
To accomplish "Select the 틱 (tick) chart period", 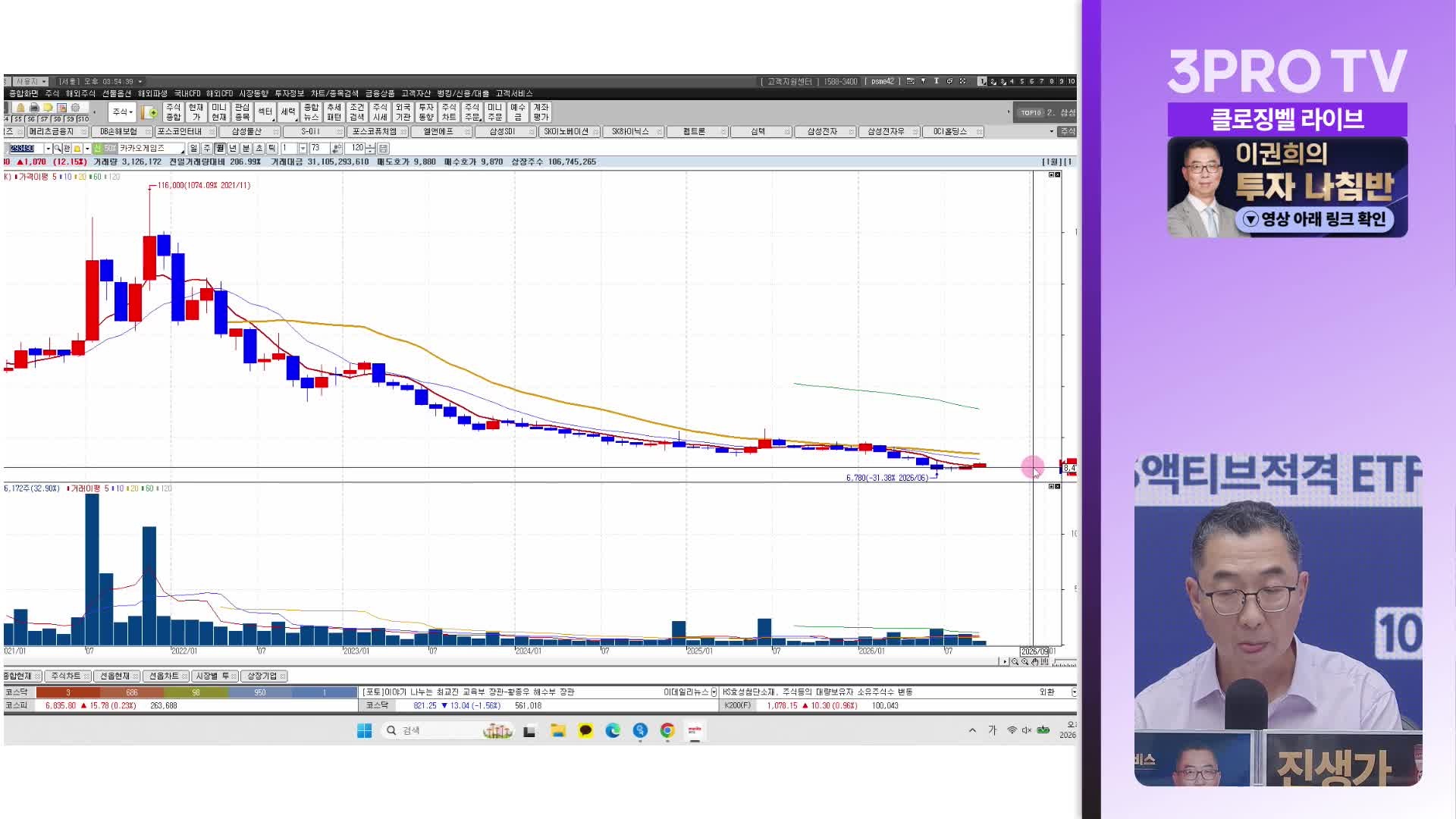I will pos(271,148).
